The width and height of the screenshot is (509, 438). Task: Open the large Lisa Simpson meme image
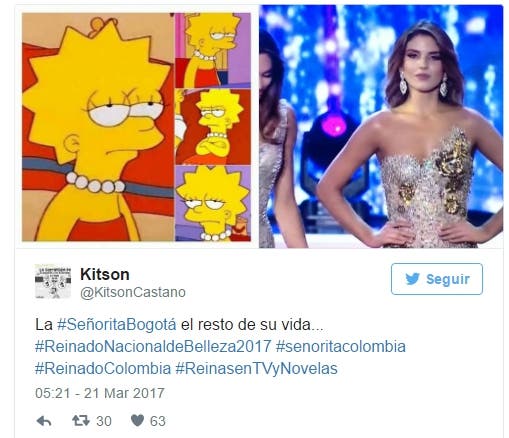coord(98,127)
